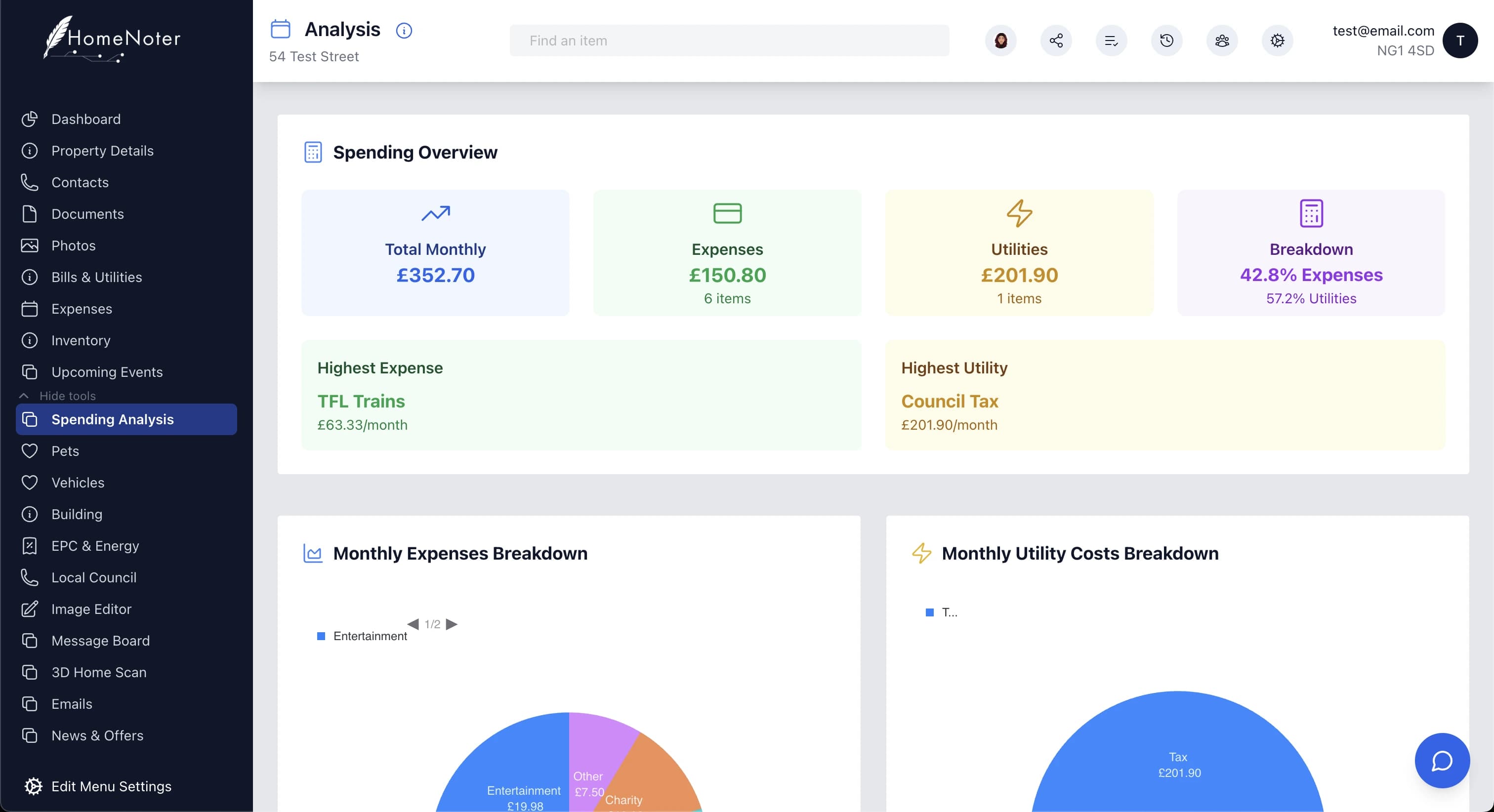Click the previous arrow on the legend pagination

(413, 623)
